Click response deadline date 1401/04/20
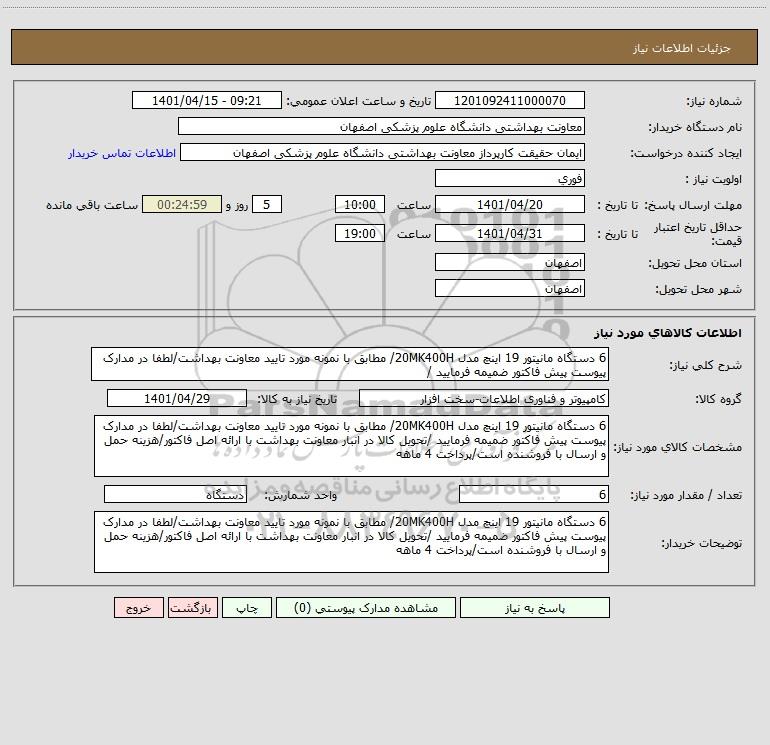Image resolution: width=770 pixels, height=745 pixels. 510,204
